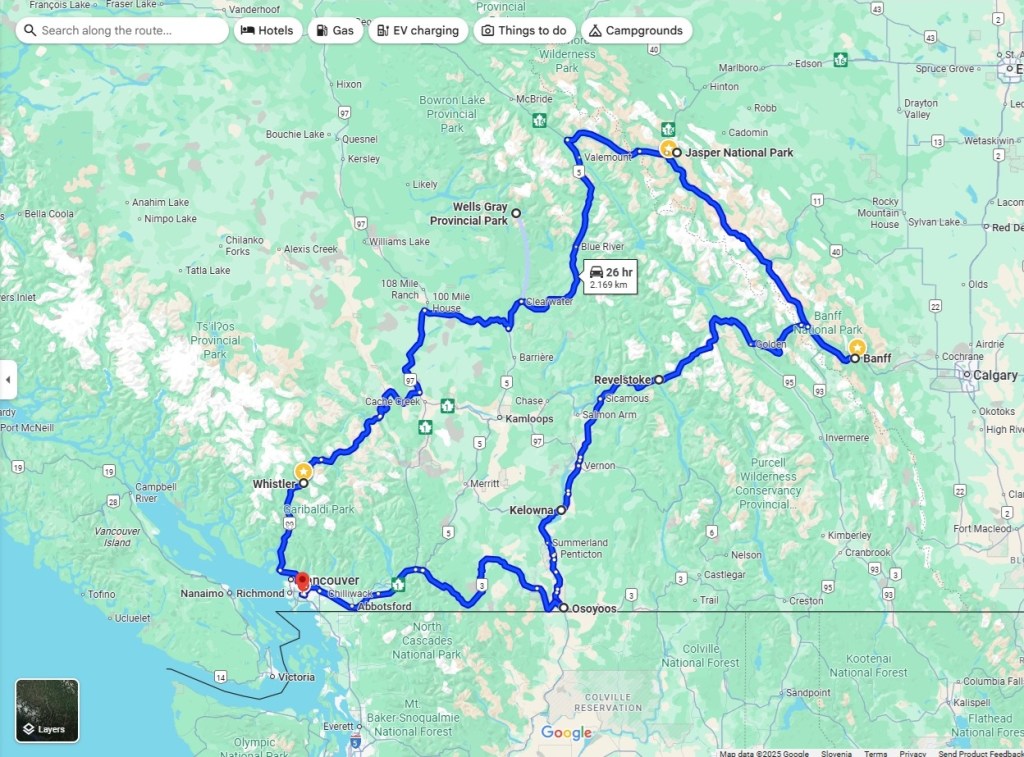Select the Wells Gray Provincial Park waypoint circle
Viewport: 1024px width, 757px height.
click(516, 213)
